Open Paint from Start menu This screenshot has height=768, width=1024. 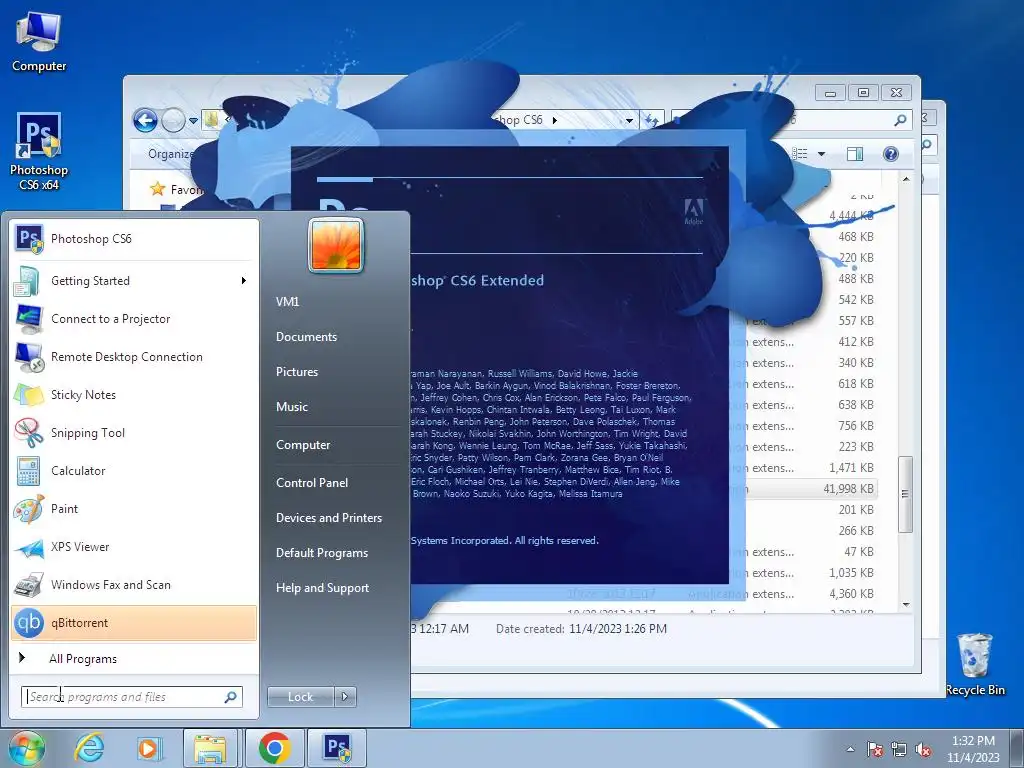(134, 508)
